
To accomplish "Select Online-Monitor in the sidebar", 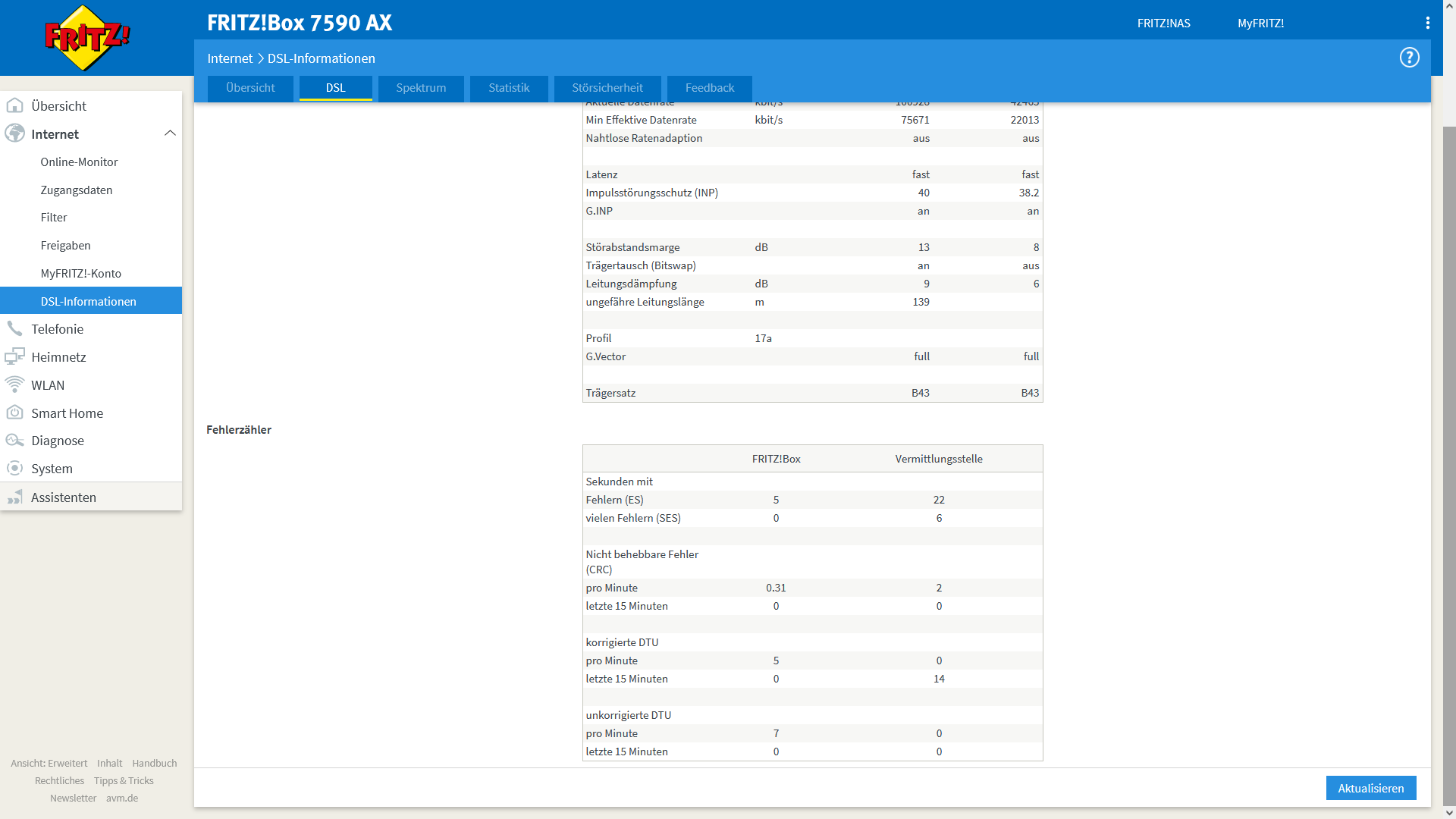I will [x=80, y=162].
